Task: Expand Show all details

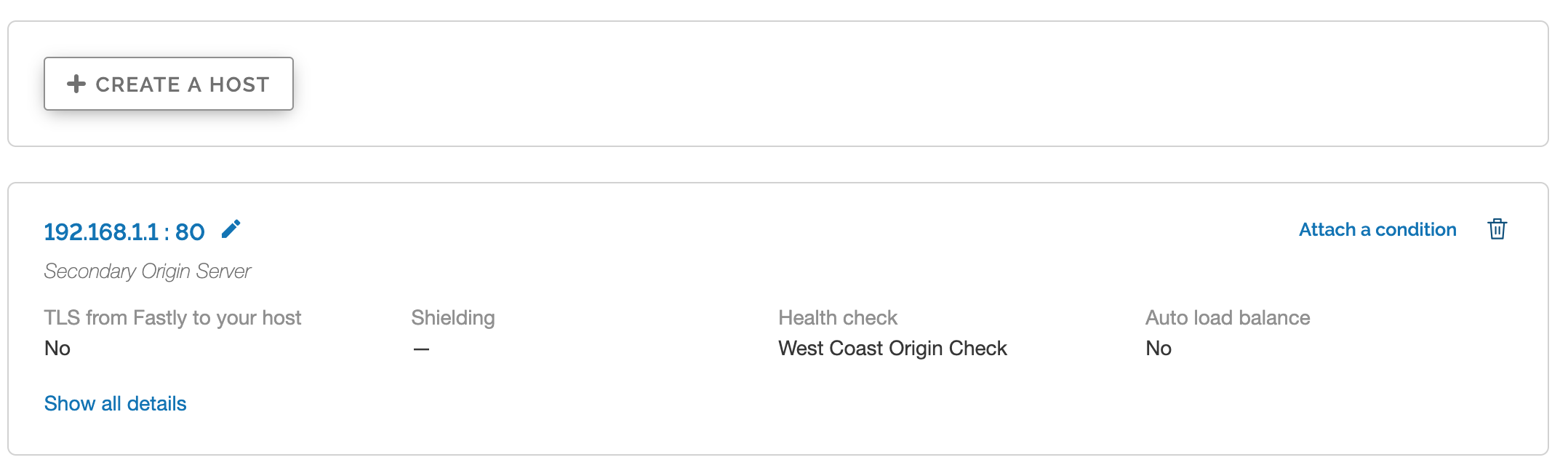Action: [x=115, y=403]
